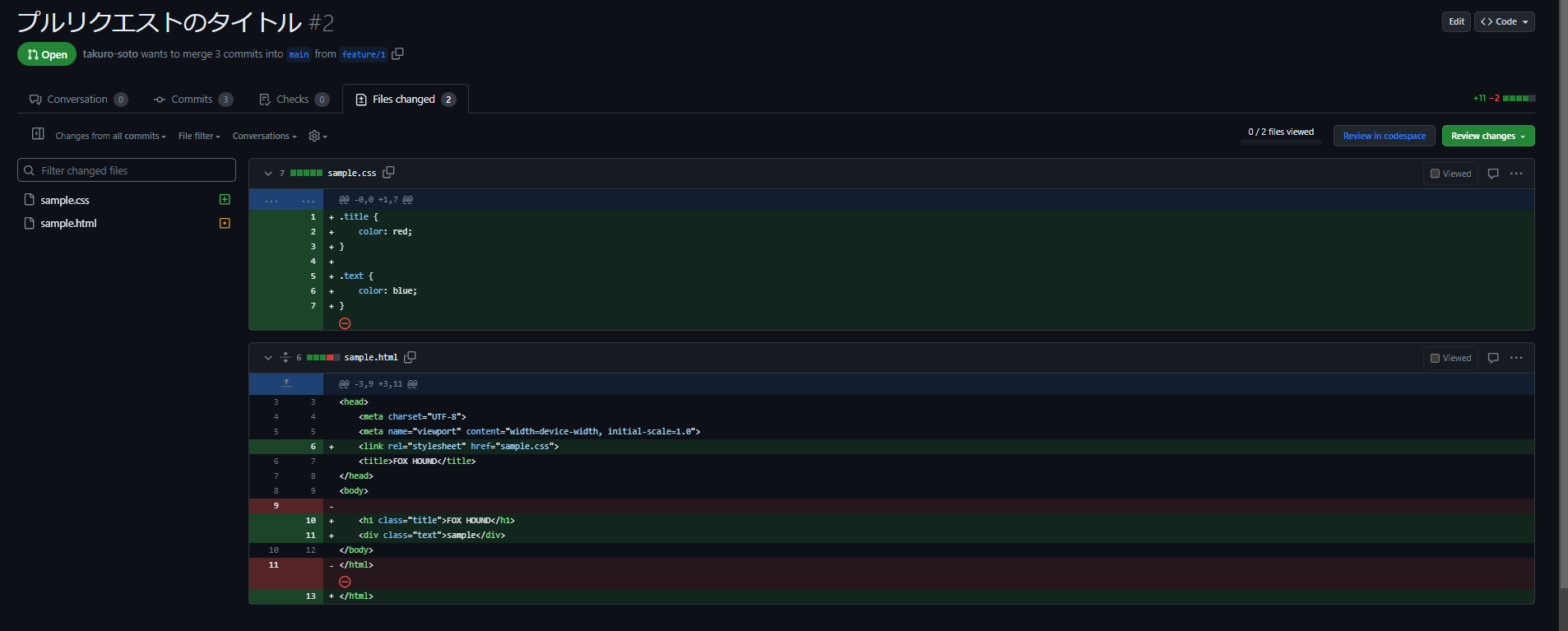Click the Filter changed files field
The image size is (1568, 631).
pyautogui.click(x=127, y=170)
